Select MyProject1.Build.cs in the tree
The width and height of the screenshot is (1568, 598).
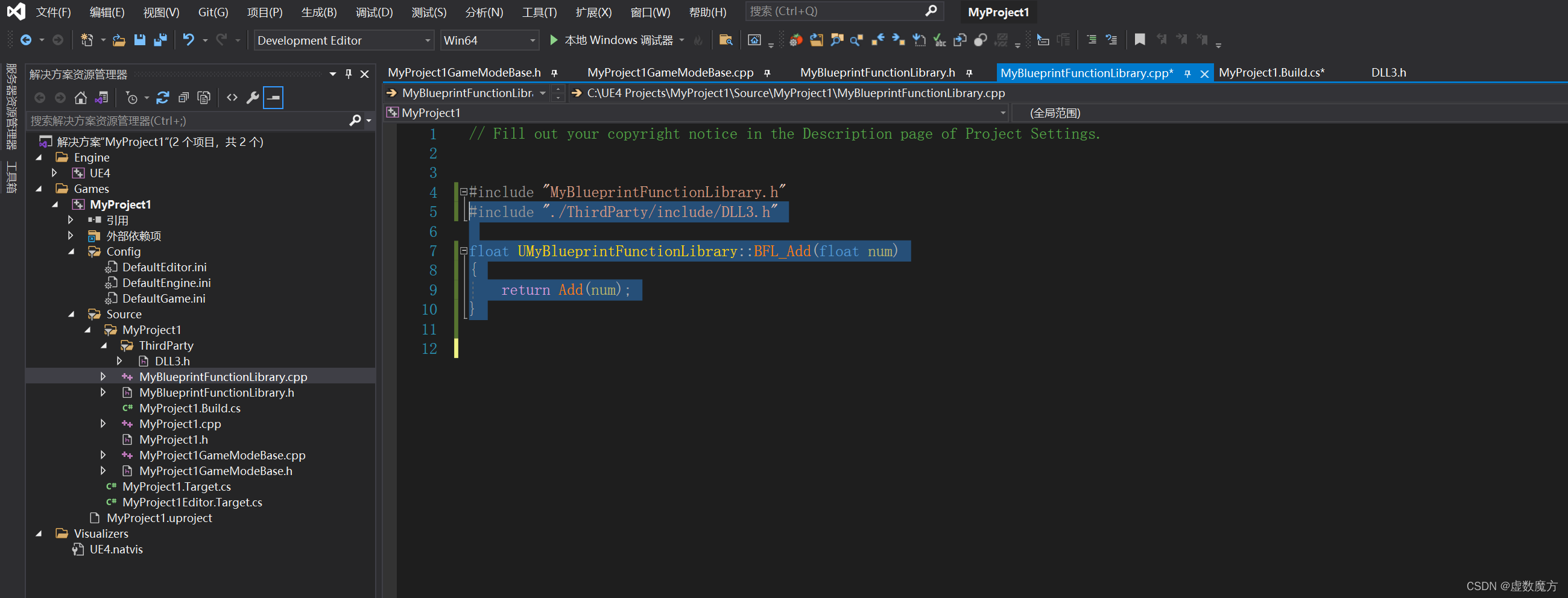click(189, 408)
